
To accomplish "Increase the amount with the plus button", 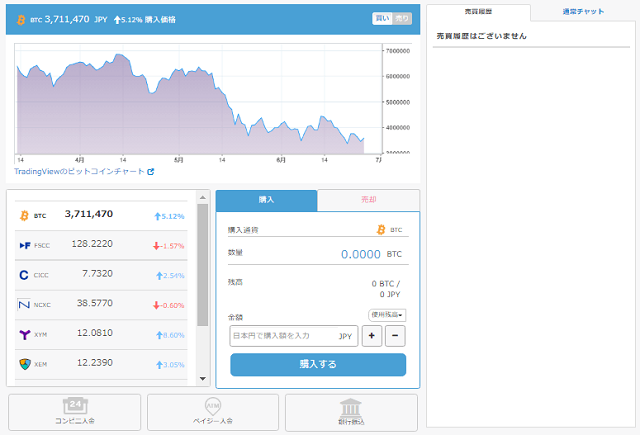I will (x=371, y=337).
